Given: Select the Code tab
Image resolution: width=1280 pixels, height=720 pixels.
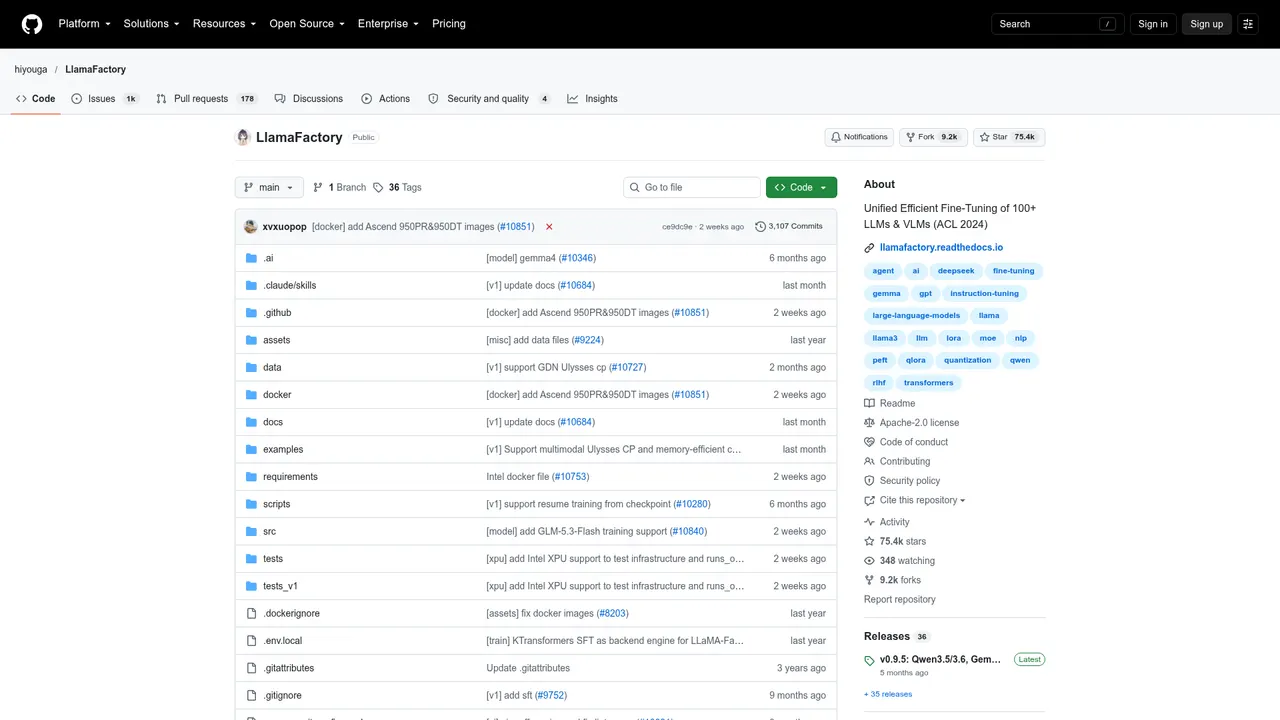Looking at the screenshot, I should coord(36,99).
